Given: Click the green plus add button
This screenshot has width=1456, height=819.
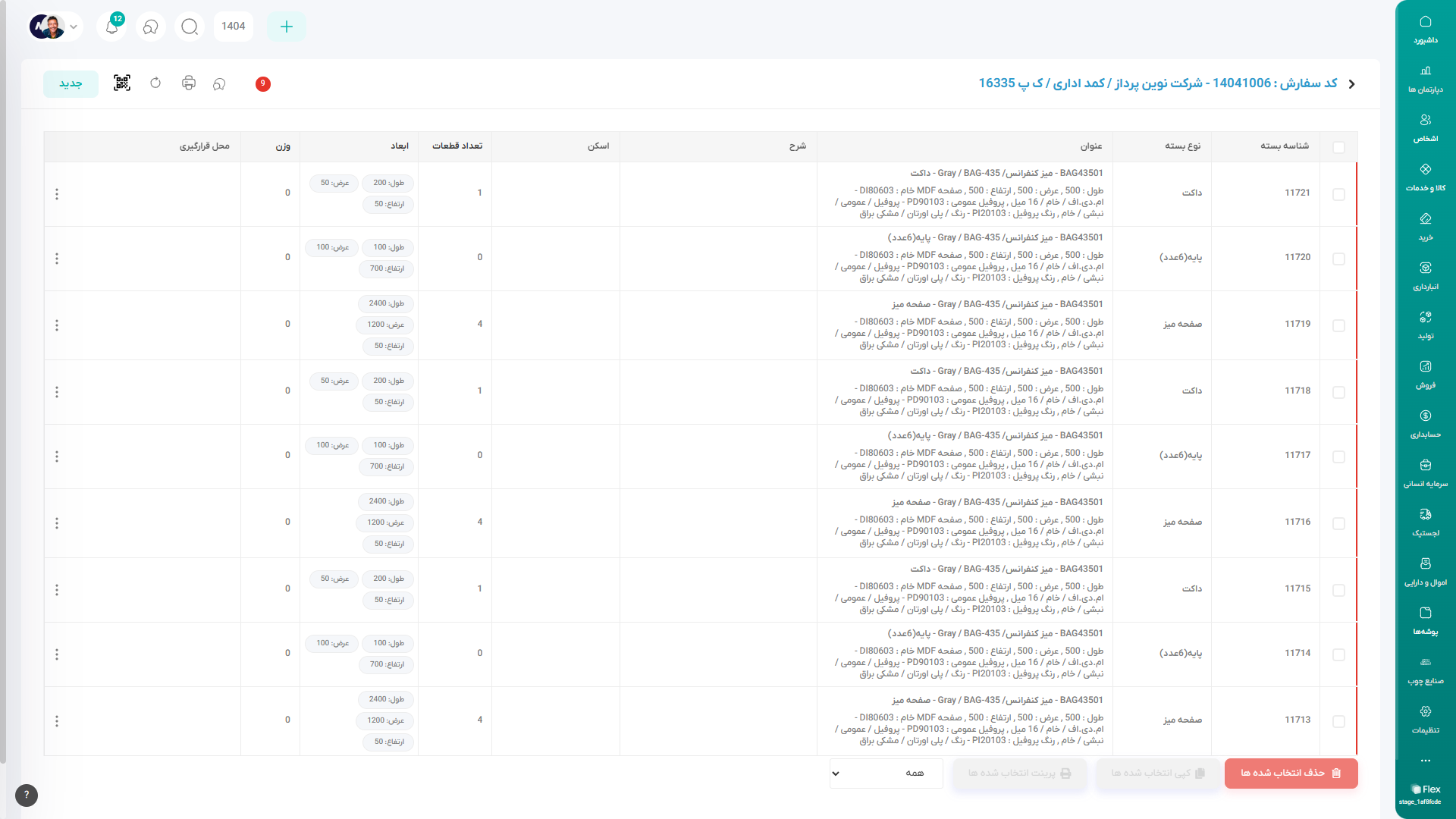Looking at the screenshot, I should [x=286, y=27].
